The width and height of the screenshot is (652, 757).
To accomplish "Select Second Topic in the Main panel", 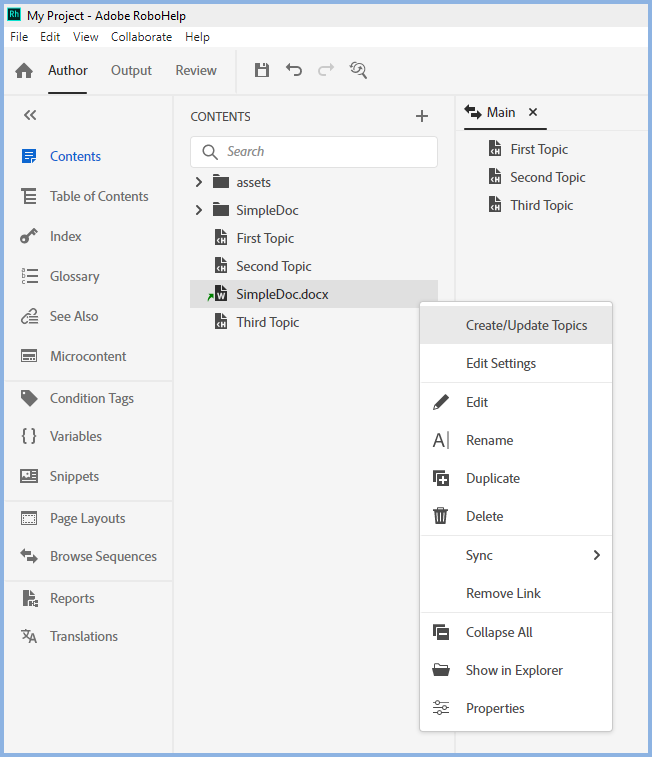I will click(x=547, y=177).
